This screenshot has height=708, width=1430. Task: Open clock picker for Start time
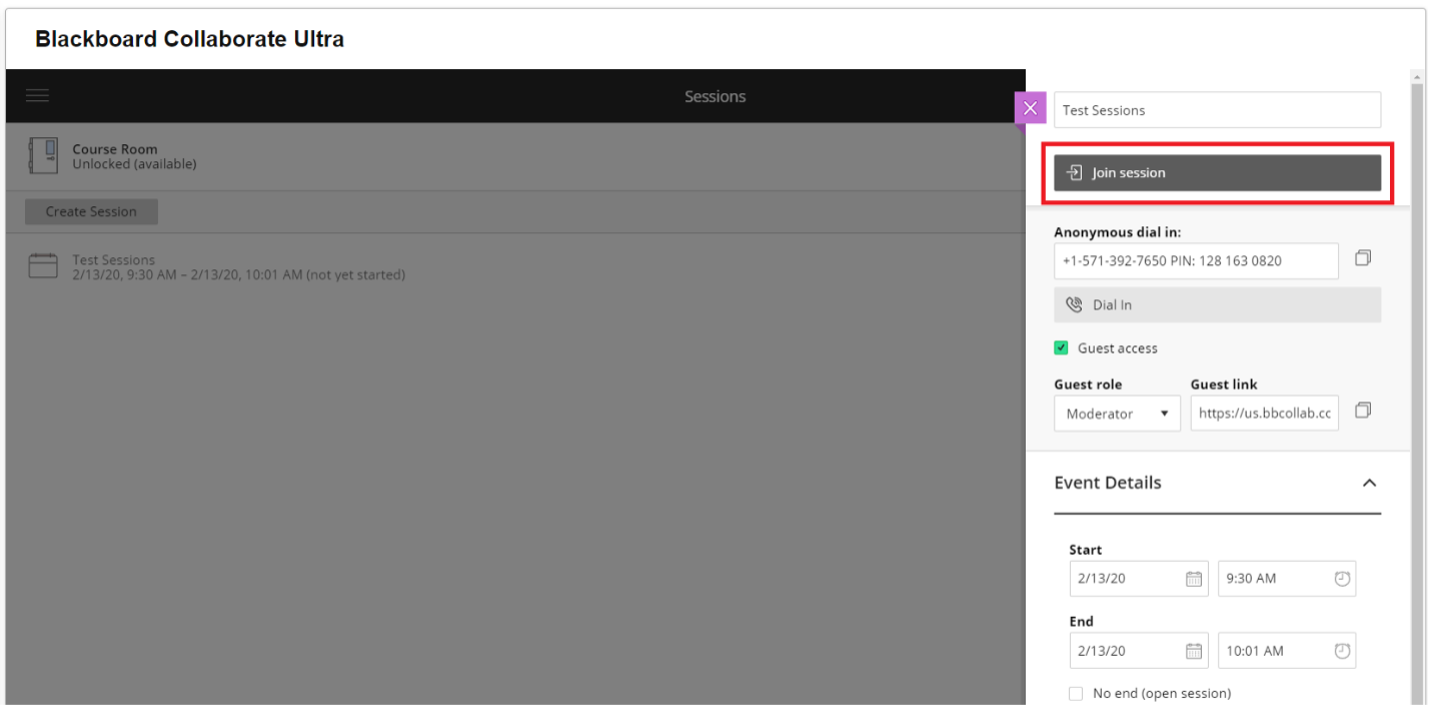1342,578
